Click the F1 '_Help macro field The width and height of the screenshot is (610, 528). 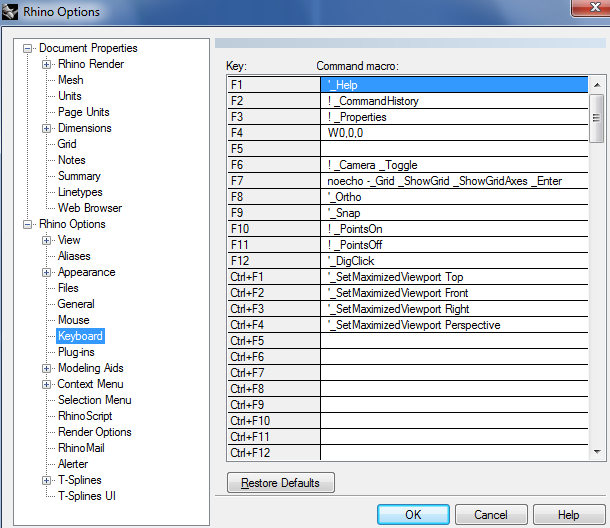pyautogui.click(x=454, y=85)
